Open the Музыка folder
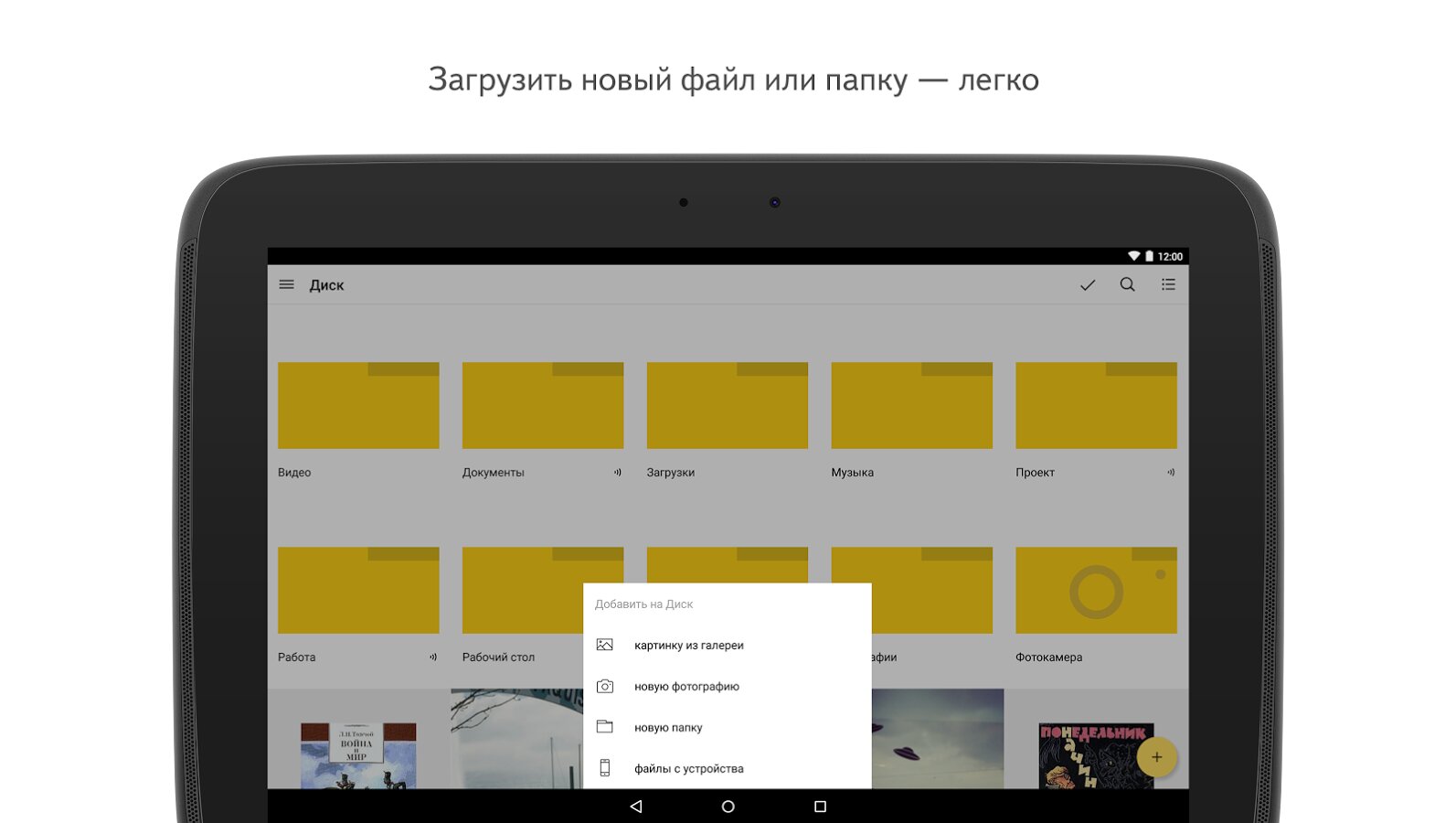Image resolution: width=1456 pixels, height=823 pixels. coord(911,406)
